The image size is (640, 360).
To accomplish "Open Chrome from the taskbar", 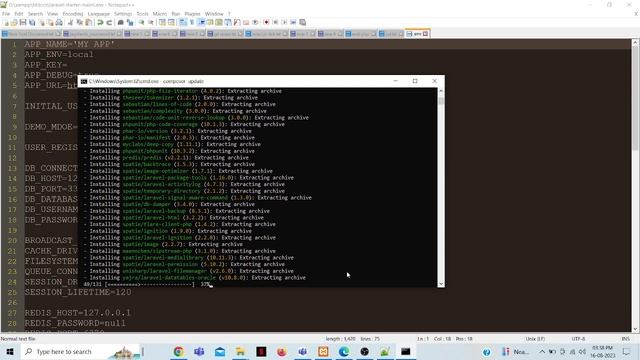I will coord(178,351).
